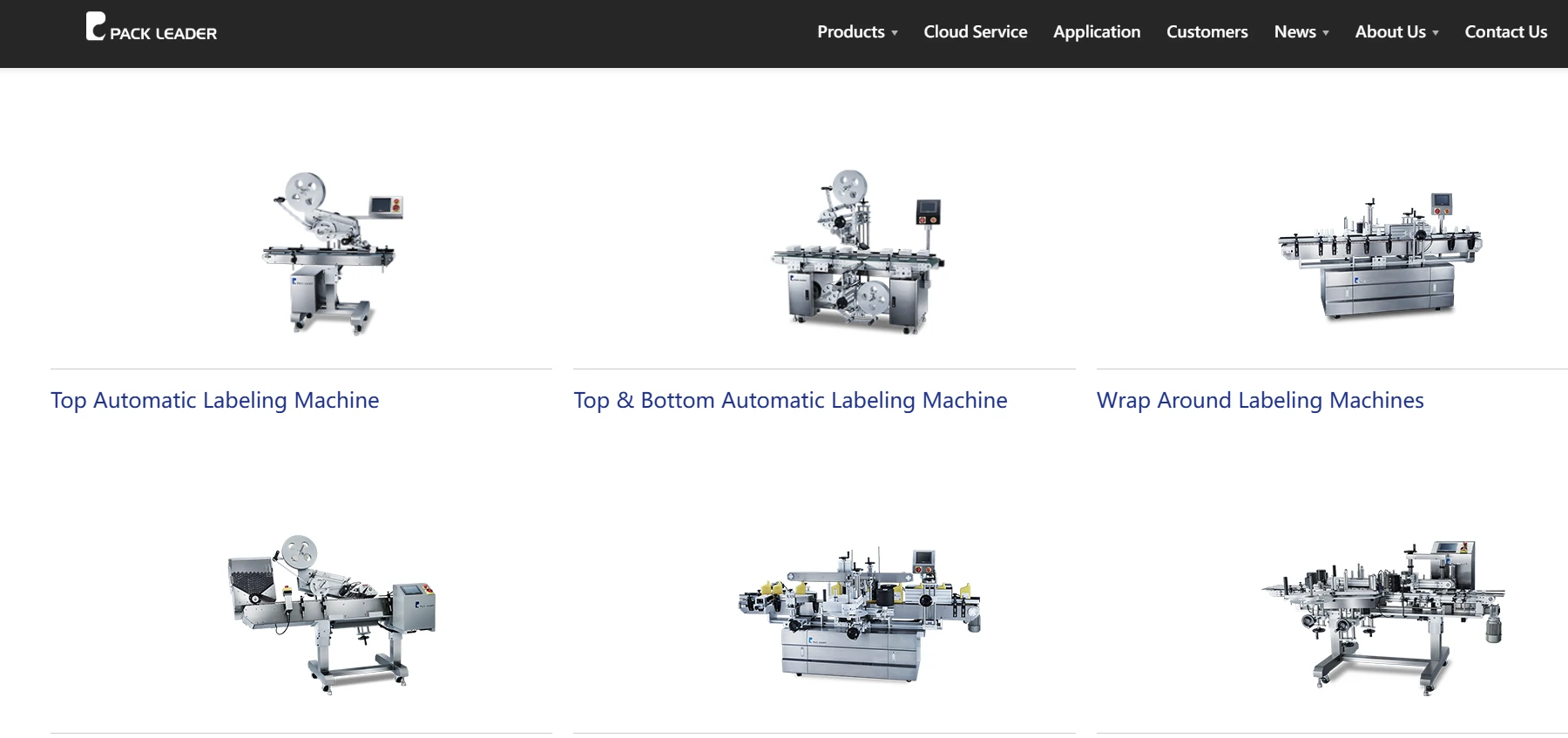Viewport: 1568px width, 738px height.
Task: Click the Pack Leader logo
Action: pos(151,28)
